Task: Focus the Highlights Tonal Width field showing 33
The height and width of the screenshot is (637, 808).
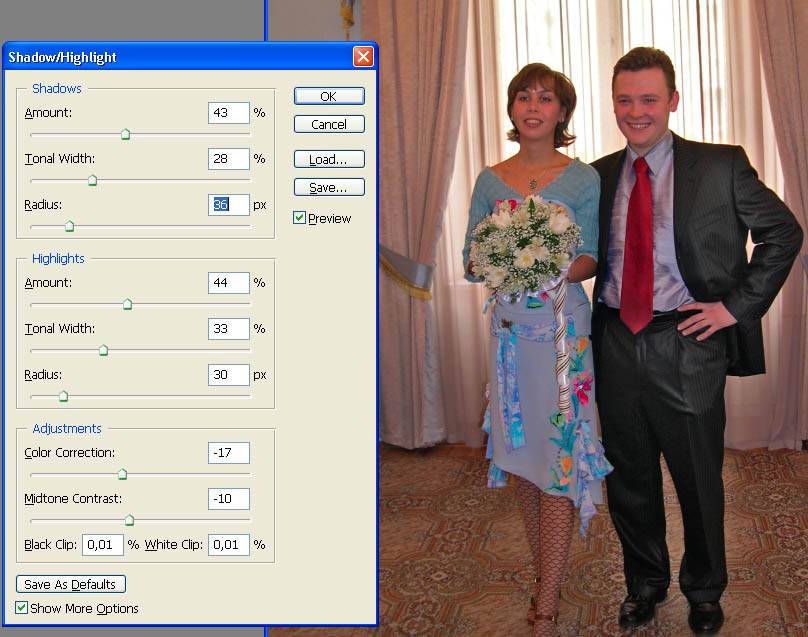Action: [x=229, y=329]
